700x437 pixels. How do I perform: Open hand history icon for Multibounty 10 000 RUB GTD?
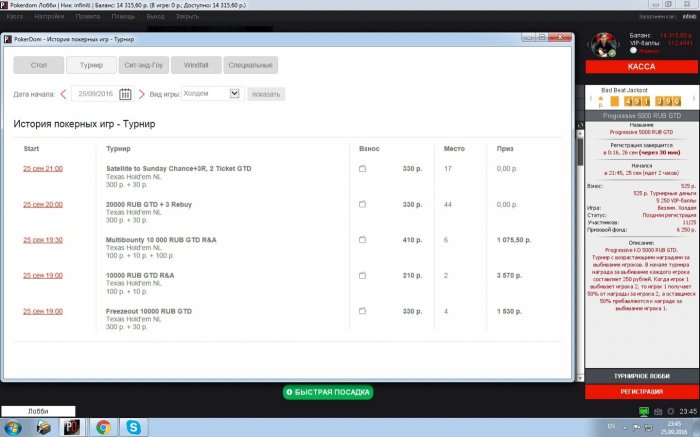point(362,240)
